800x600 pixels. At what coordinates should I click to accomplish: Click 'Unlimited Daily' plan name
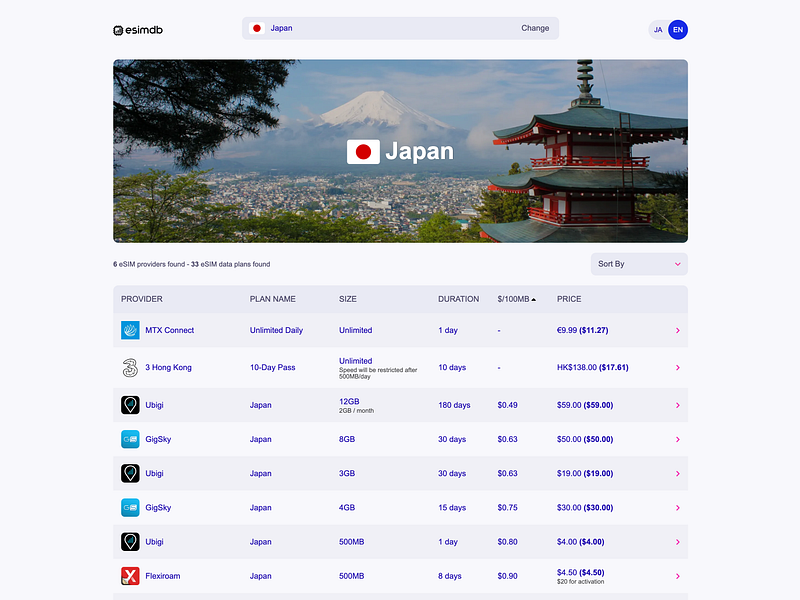click(x=276, y=330)
